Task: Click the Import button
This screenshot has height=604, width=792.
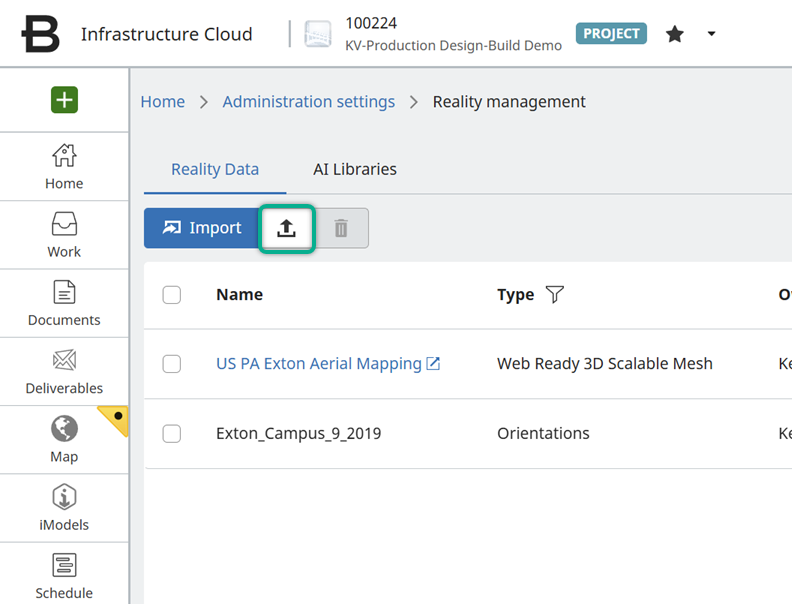Action: coord(202,228)
